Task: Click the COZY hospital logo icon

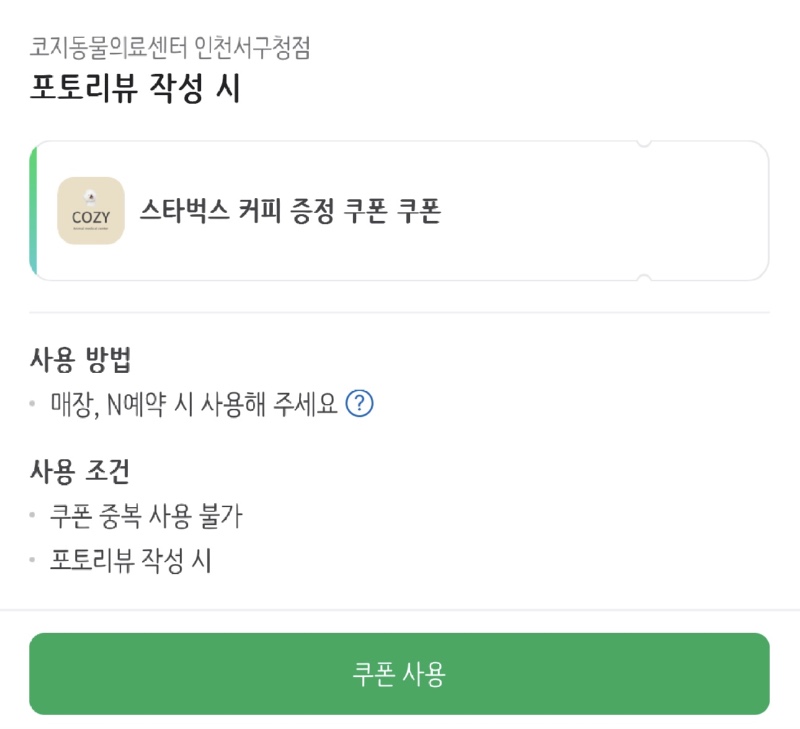Action: [x=91, y=211]
